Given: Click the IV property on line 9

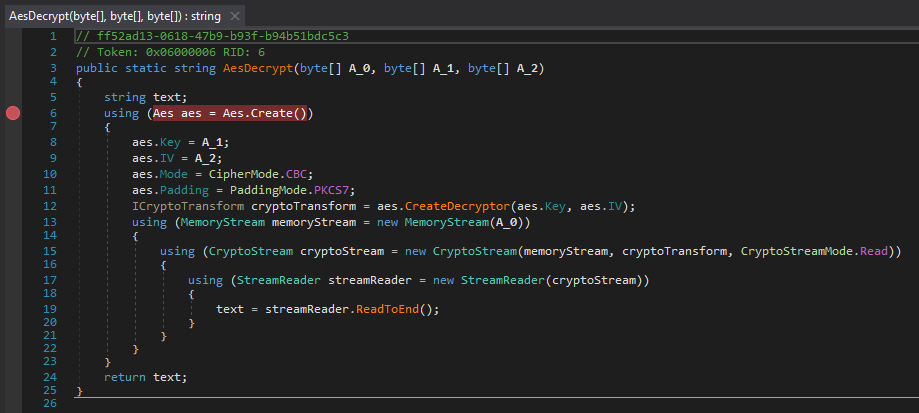Looking at the screenshot, I should tap(167, 158).
